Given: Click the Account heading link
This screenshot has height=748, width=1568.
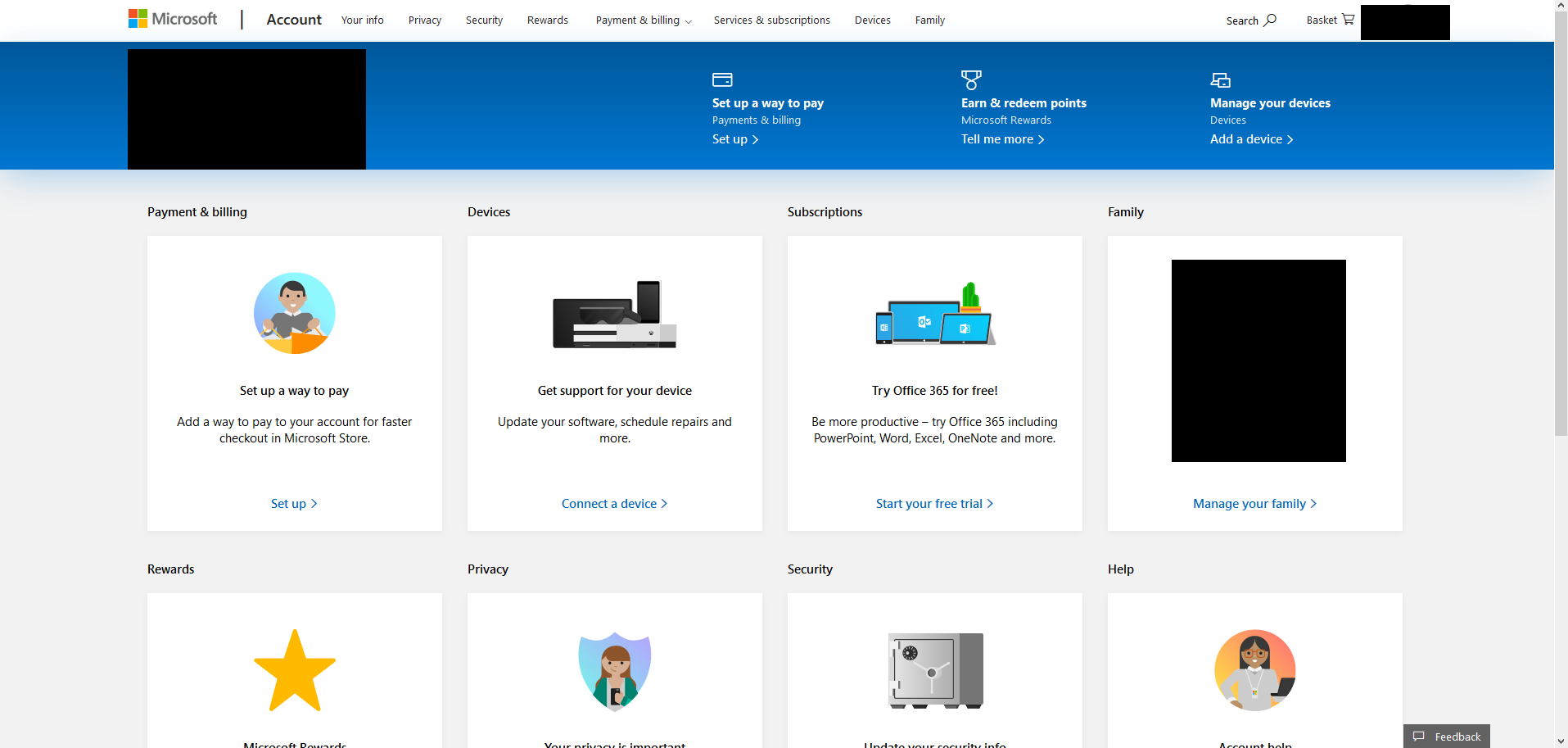Looking at the screenshot, I should point(294,20).
